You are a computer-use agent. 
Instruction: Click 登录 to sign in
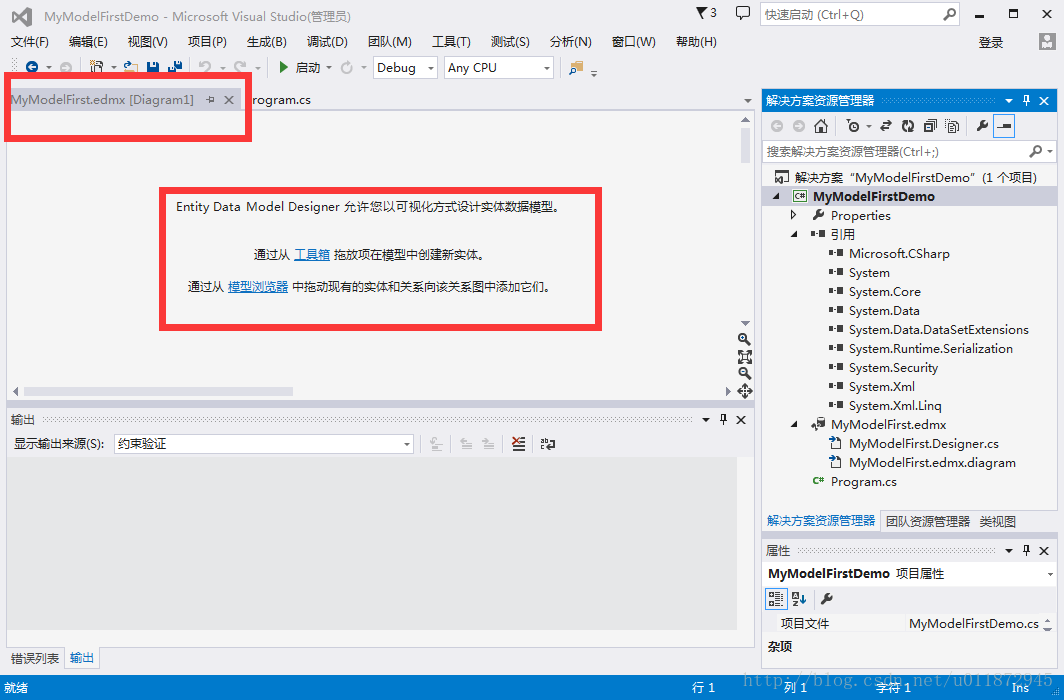pos(991,43)
